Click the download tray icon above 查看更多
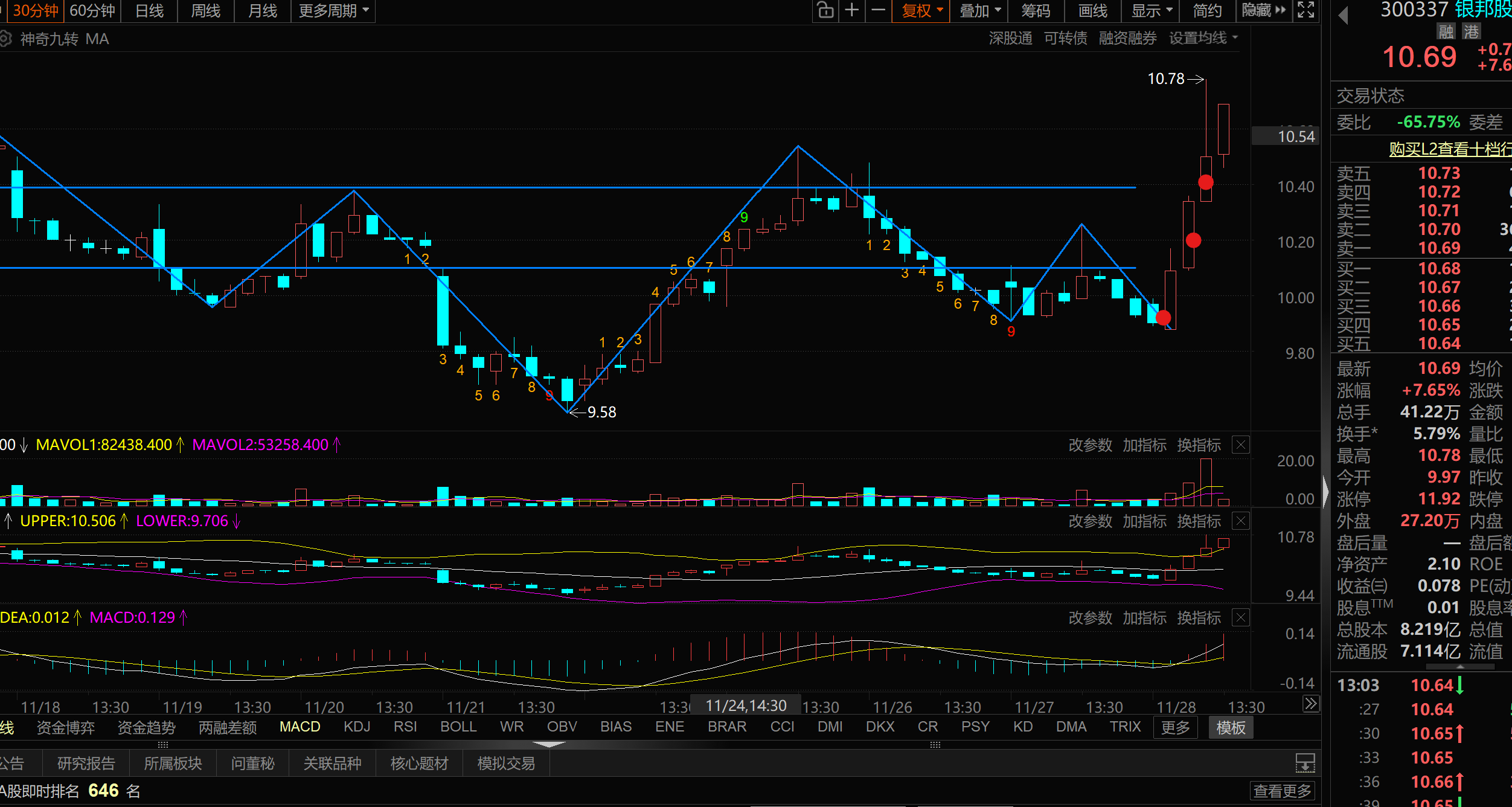 coord(1305,763)
